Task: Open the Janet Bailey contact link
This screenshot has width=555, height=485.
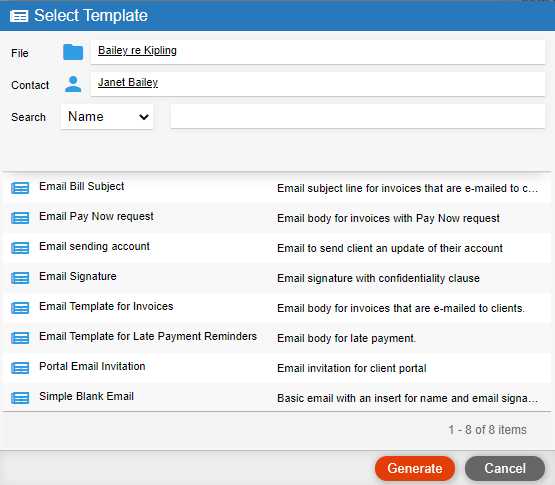Action: point(128,82)
